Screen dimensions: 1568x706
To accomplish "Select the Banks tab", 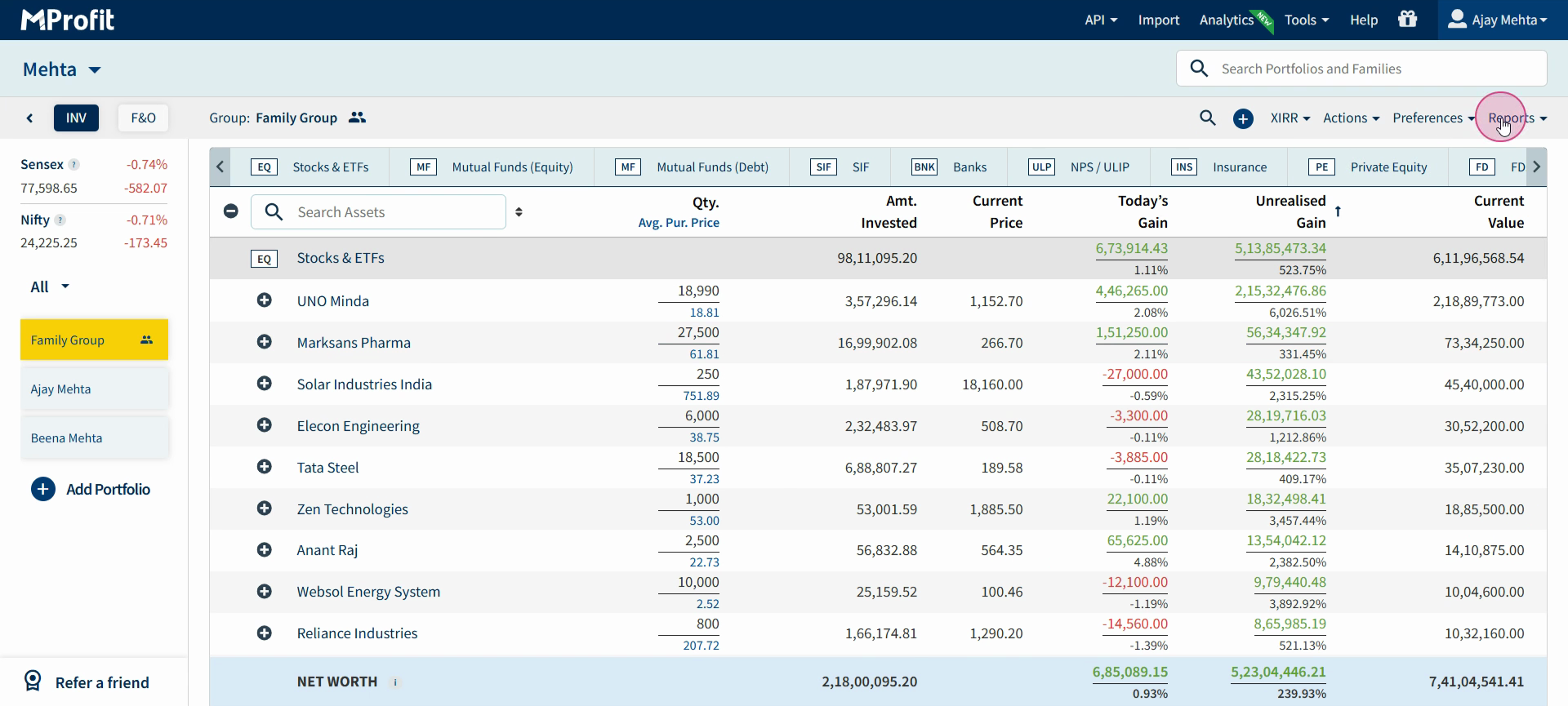I will coord(949,167).
